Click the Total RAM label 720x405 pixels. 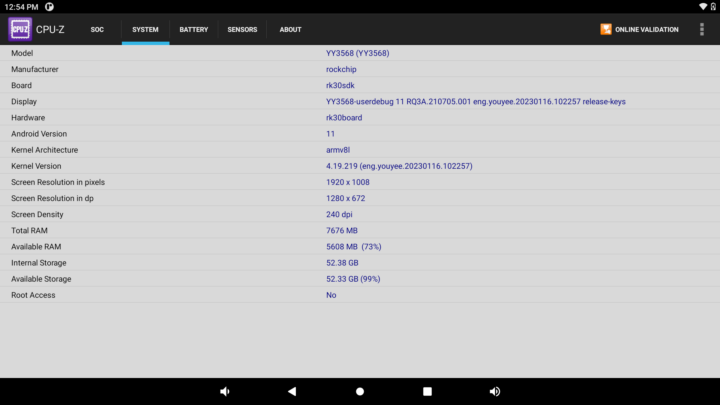point(29,231)
